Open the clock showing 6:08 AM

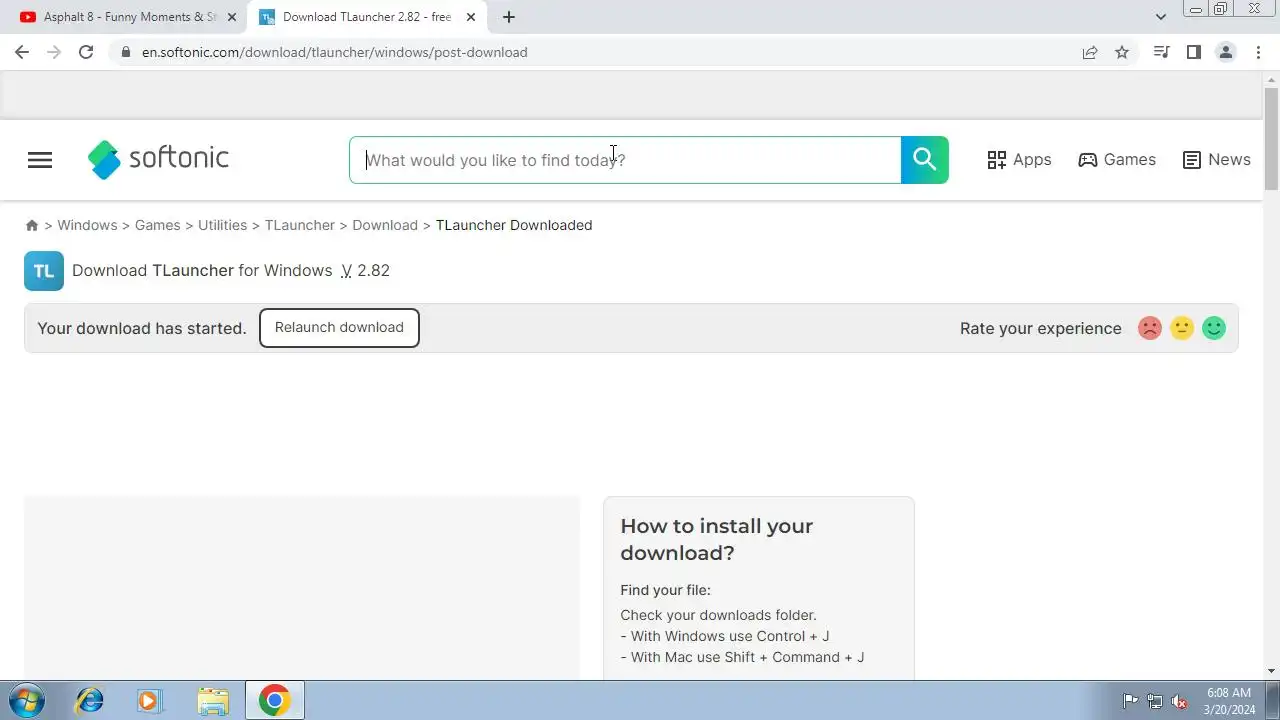pos(1229,700)
